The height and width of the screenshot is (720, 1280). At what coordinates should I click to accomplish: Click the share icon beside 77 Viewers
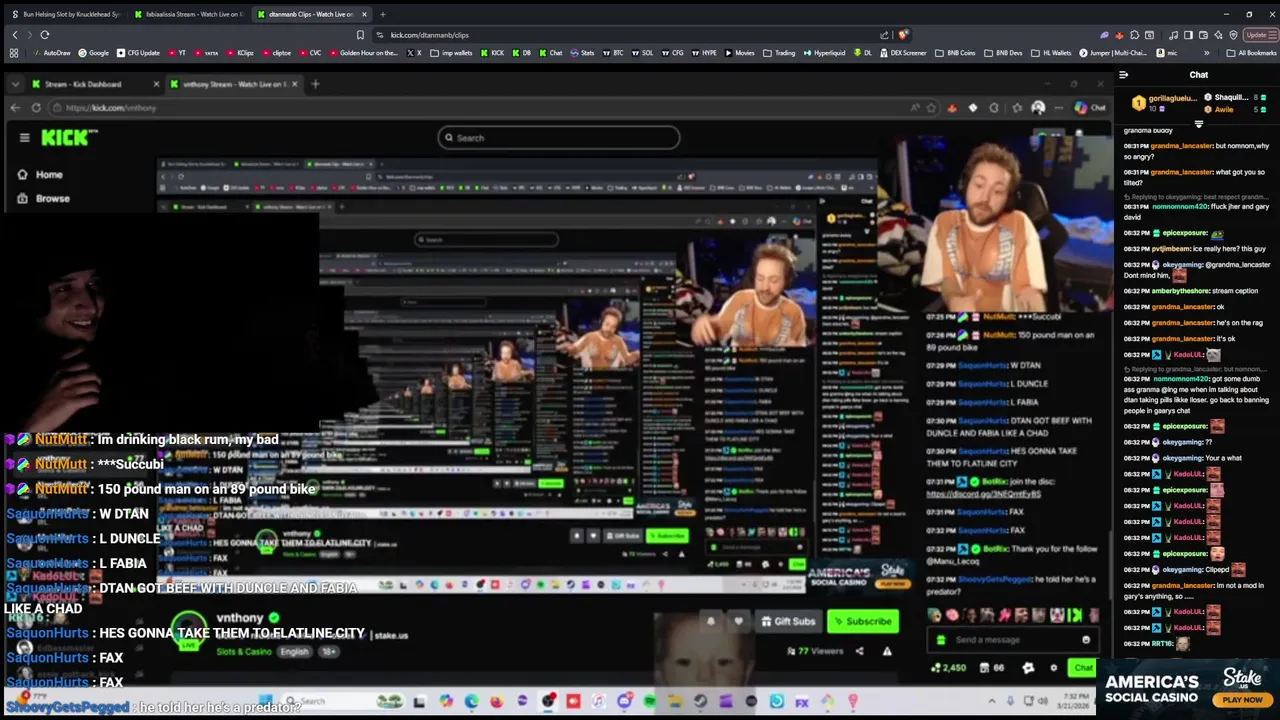click(859, 651)
